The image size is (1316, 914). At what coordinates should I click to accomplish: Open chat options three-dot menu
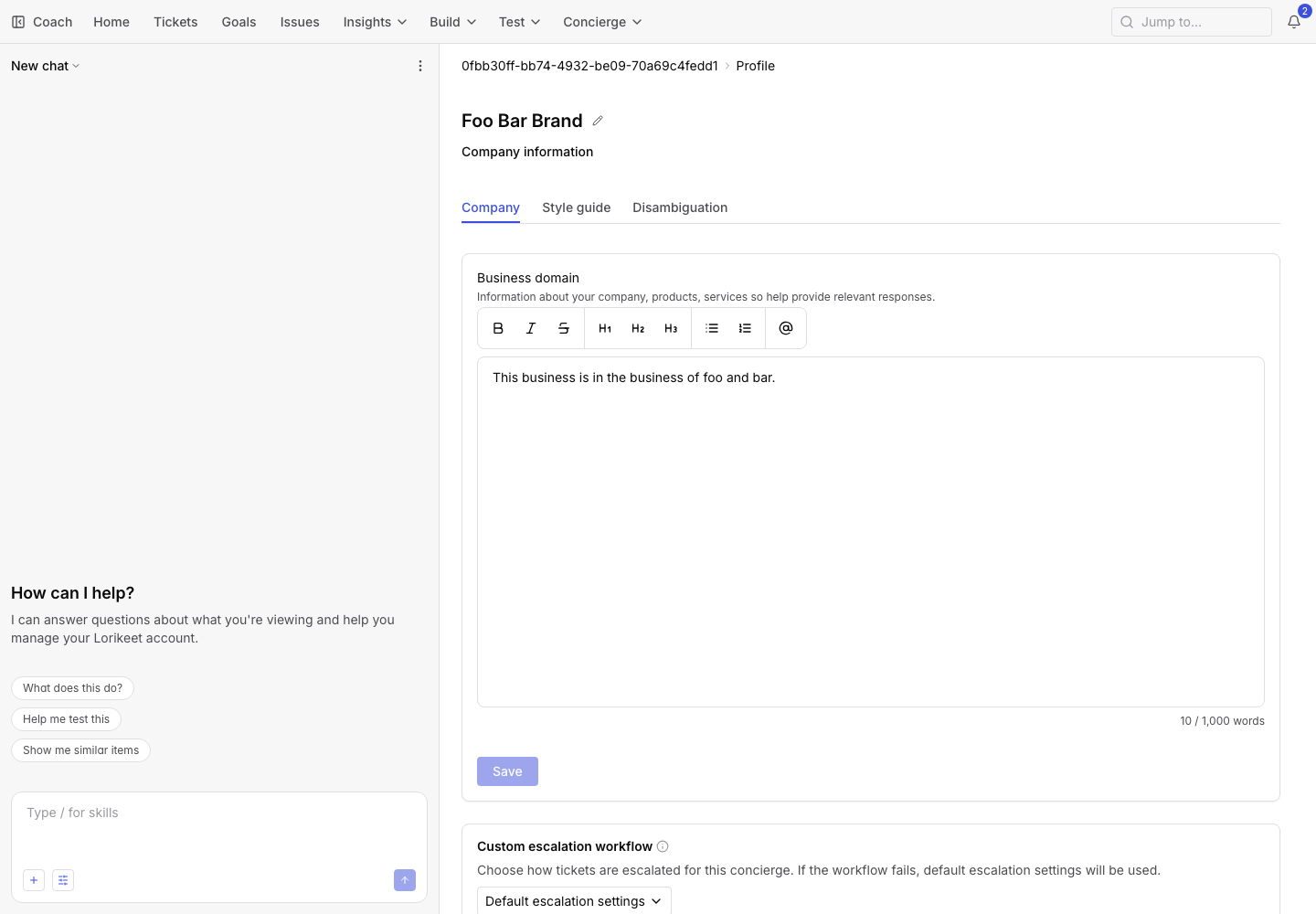(x=420, y=66)
